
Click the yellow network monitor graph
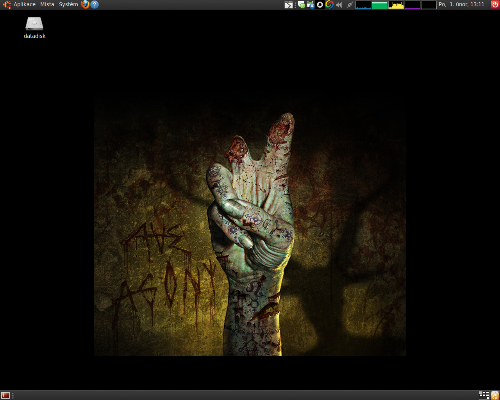(396, 5)
